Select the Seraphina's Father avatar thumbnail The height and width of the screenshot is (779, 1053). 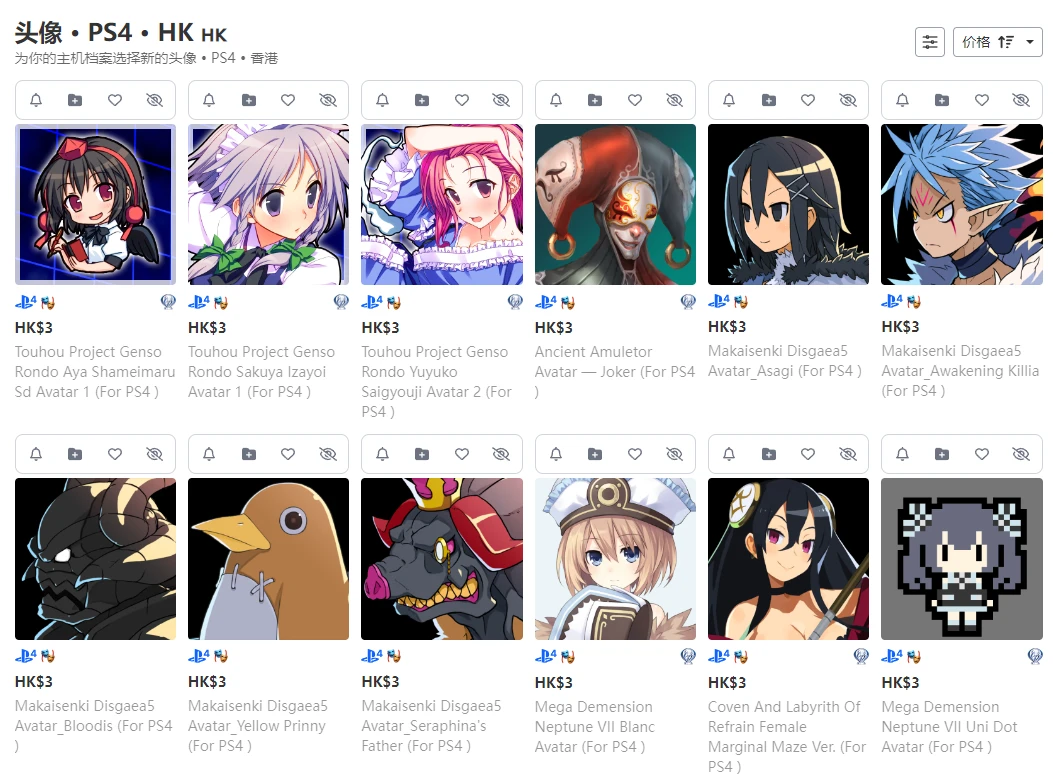[442, 559]
